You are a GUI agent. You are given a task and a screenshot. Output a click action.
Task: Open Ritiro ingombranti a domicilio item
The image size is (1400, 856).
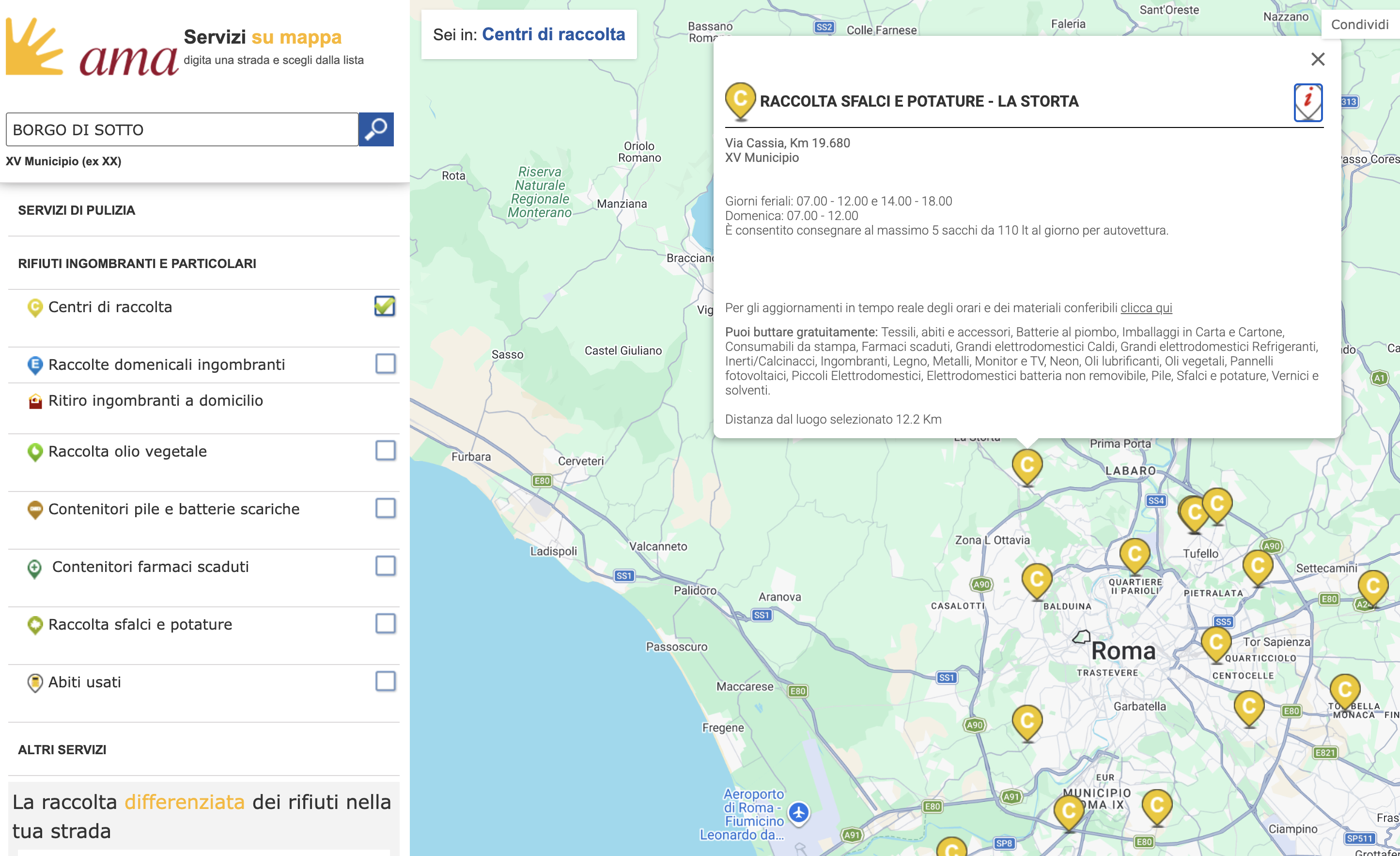click(155, 401)
